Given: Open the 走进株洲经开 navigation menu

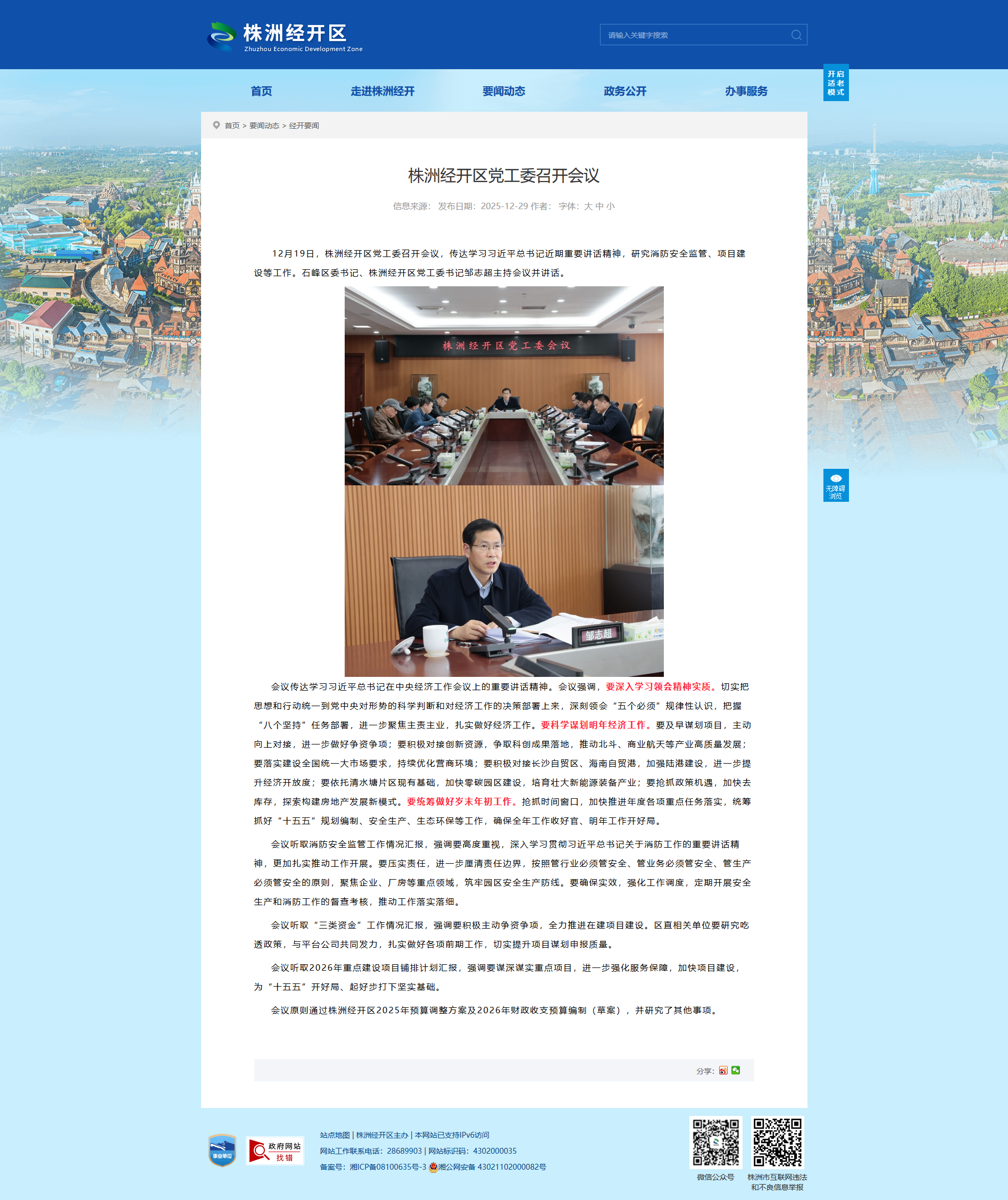Looking at the screenshot, I should tap(382, 92).
